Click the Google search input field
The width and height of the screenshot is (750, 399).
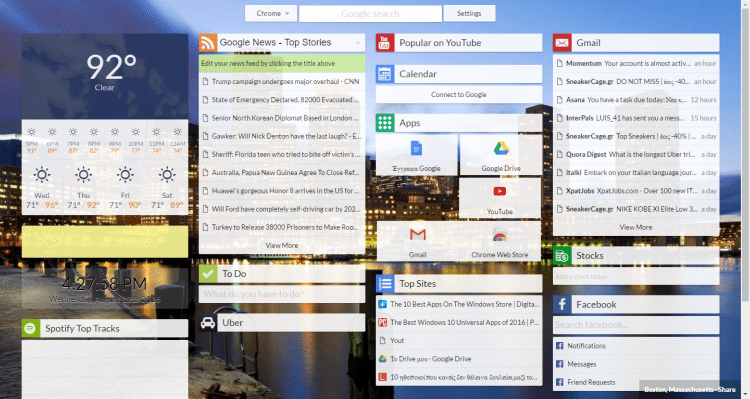(x=370, y=13)
